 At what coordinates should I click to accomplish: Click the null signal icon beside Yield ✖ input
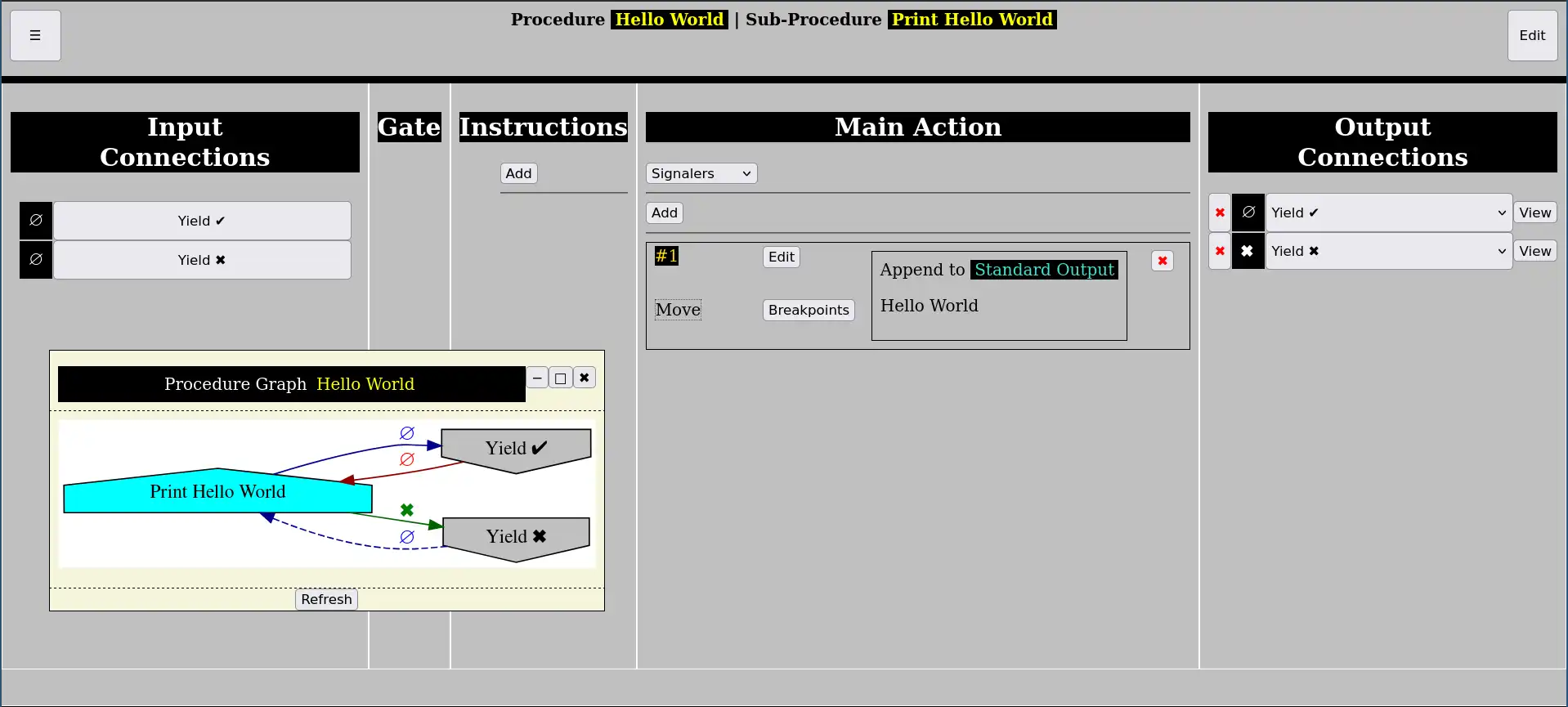pos(36,259)
